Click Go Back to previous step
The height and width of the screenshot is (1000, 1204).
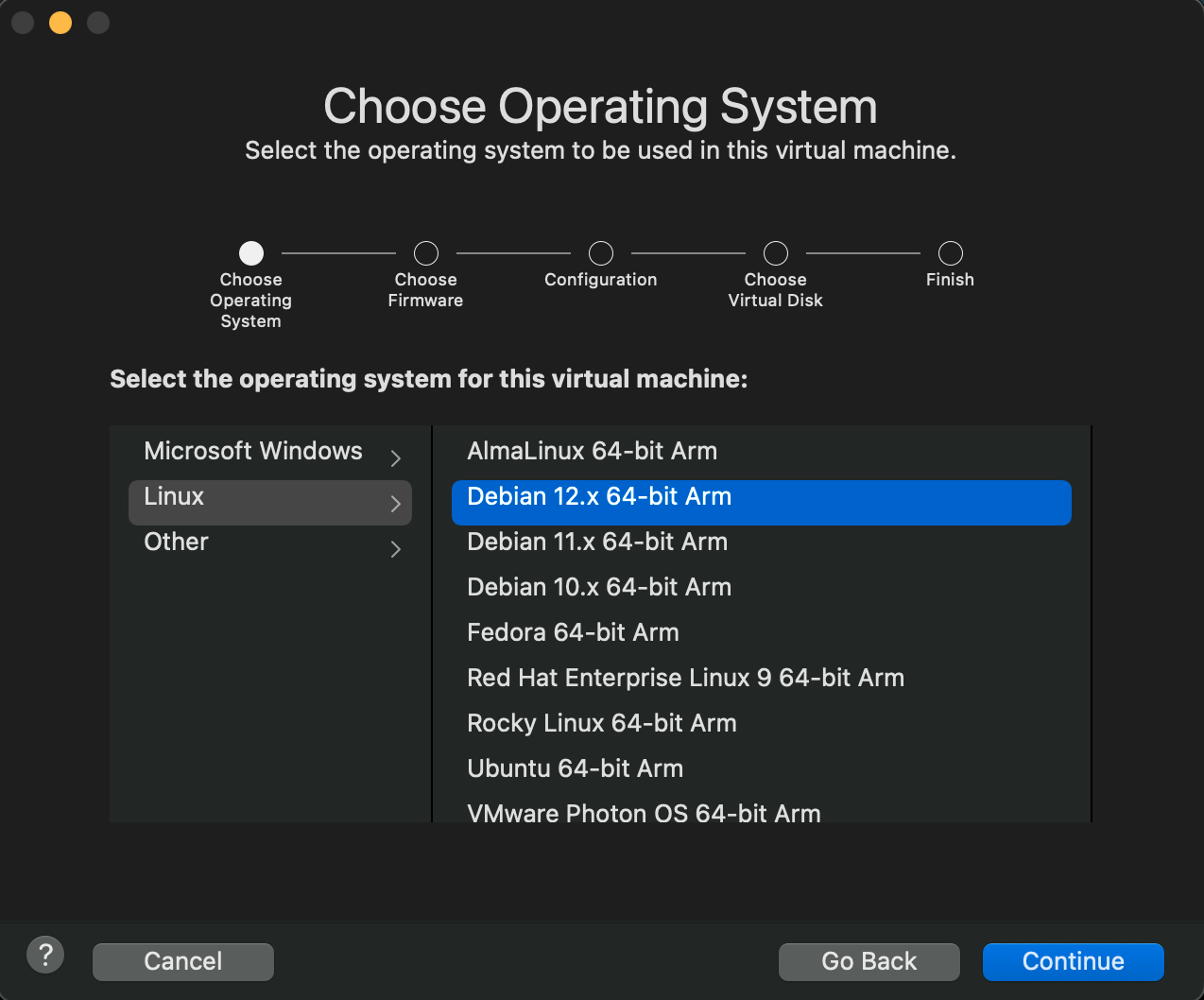pyautogui.click(x=869, y=961)
